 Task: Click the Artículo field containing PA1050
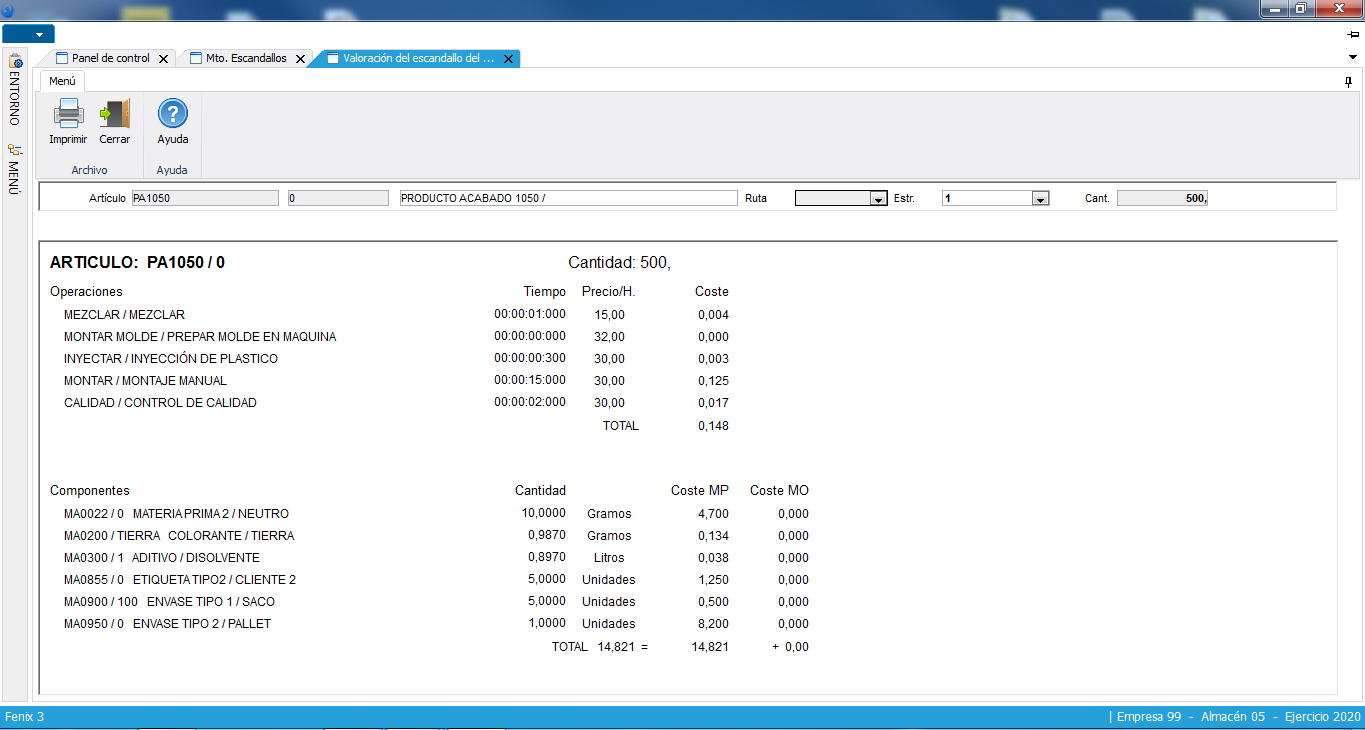(x=205, y=198)
